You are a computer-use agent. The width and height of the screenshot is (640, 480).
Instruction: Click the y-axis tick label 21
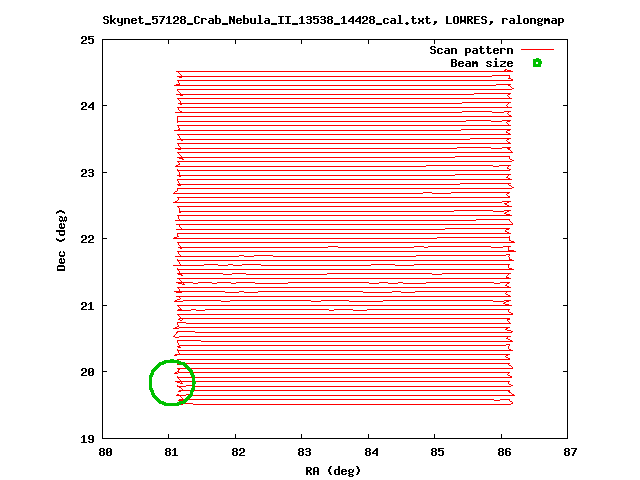87,306
